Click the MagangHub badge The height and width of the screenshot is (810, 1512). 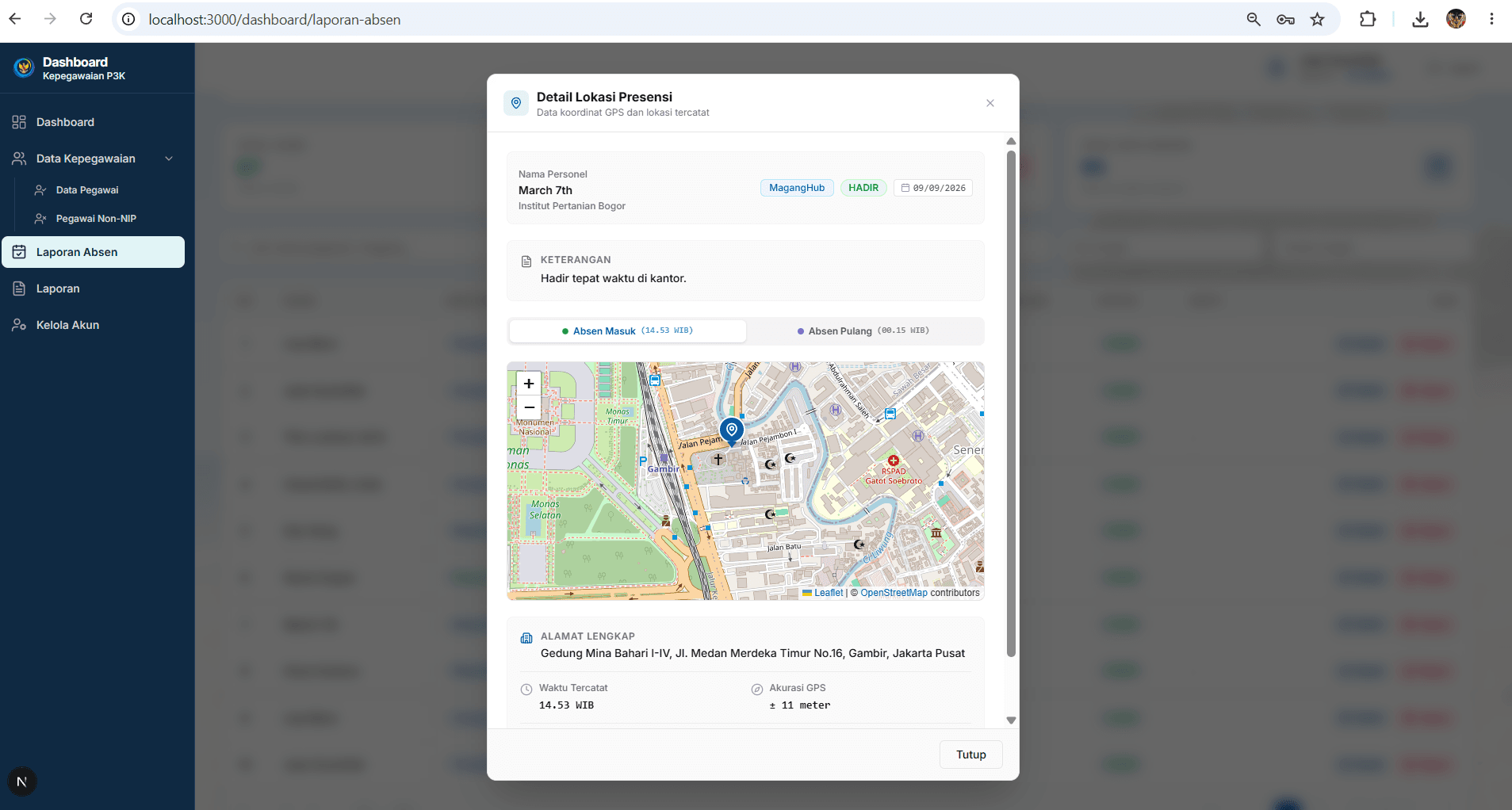[797, 188]
